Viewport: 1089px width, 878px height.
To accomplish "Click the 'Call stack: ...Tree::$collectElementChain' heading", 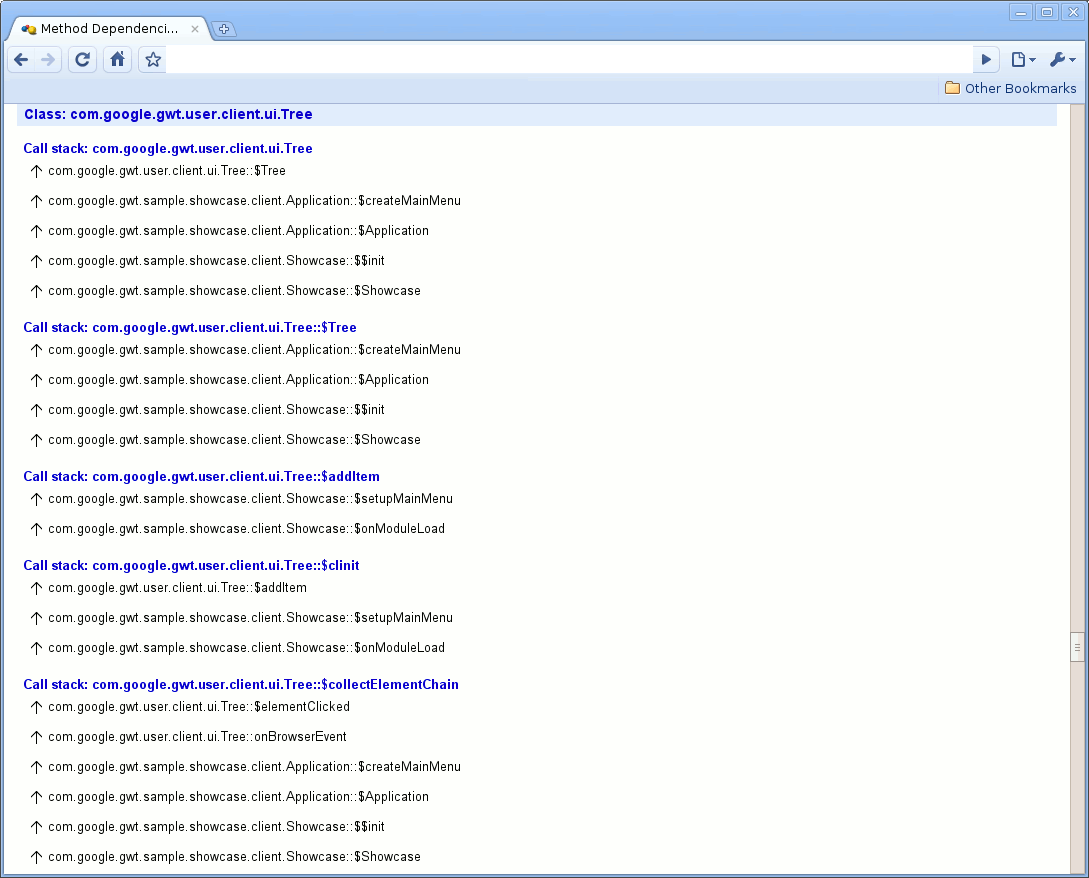I will 241,684.
